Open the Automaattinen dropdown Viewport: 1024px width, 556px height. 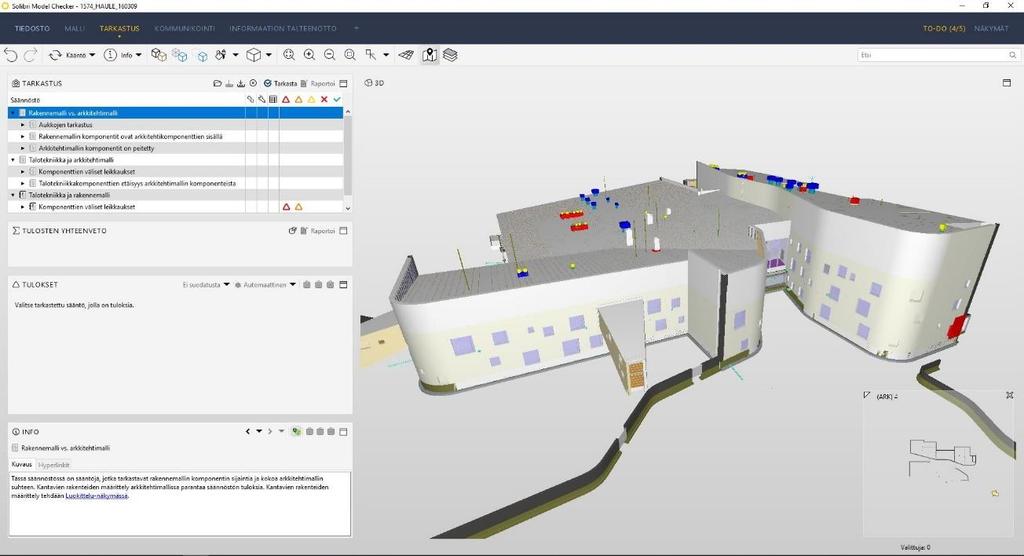pyautogui.click(x=265, y=285)
